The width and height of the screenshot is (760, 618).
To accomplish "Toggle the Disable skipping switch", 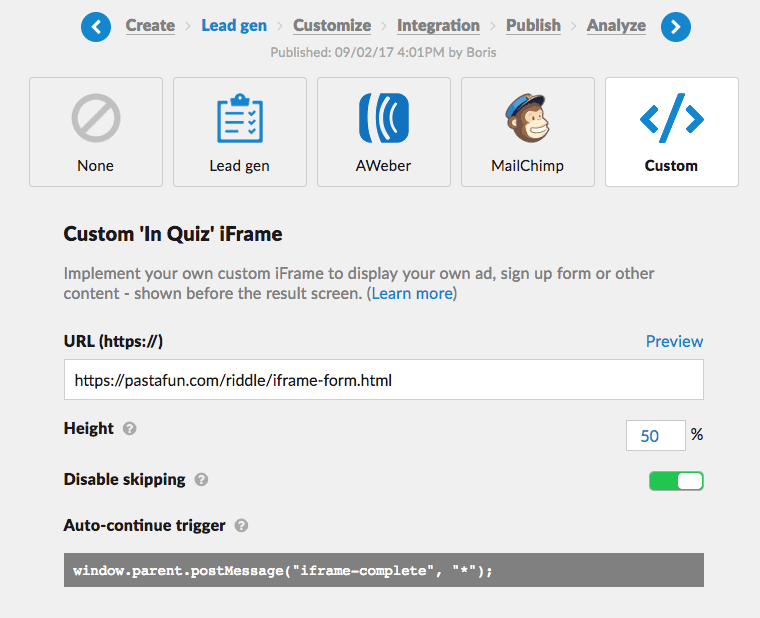I will 676,481.
